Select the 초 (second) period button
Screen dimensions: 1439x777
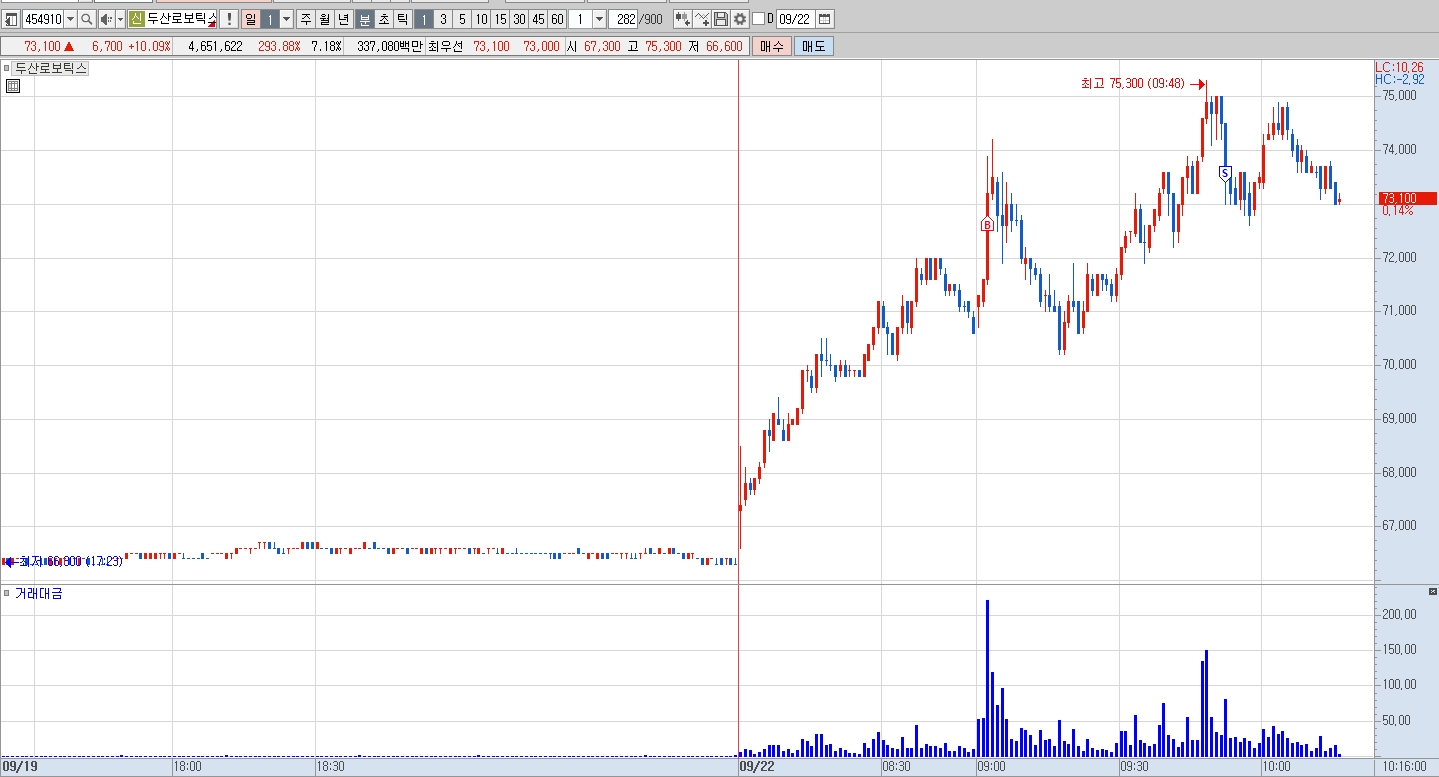click(384, 19)
